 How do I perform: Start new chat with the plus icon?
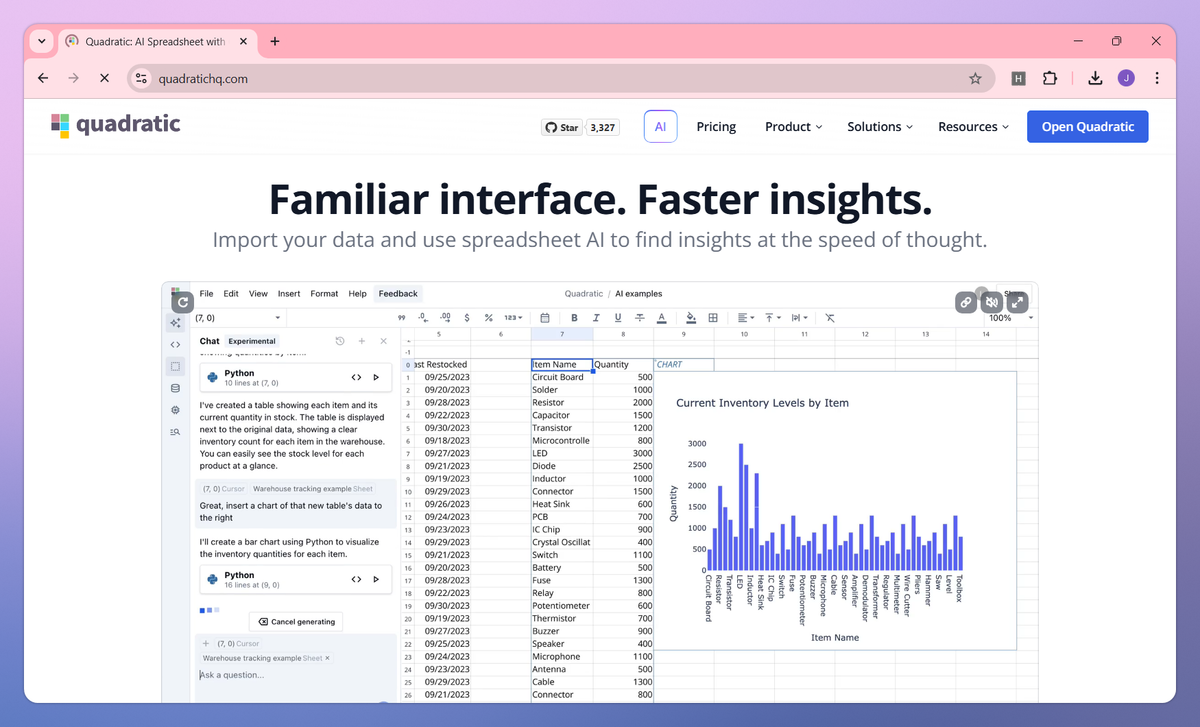[362, 341]
